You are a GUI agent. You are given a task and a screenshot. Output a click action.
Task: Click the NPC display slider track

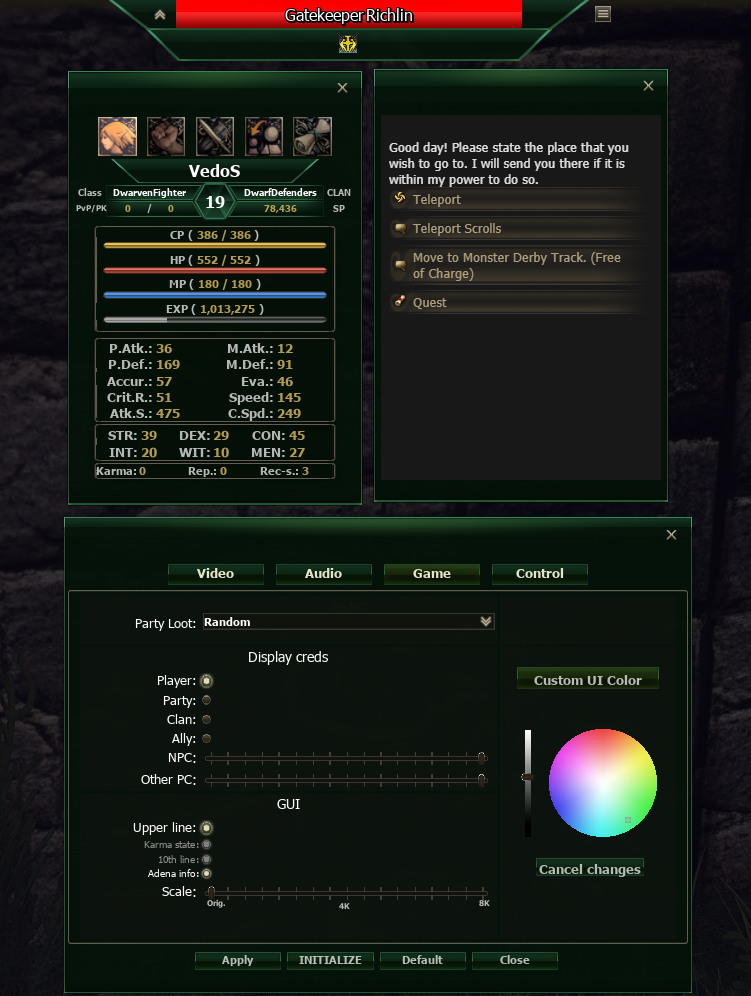346,758
